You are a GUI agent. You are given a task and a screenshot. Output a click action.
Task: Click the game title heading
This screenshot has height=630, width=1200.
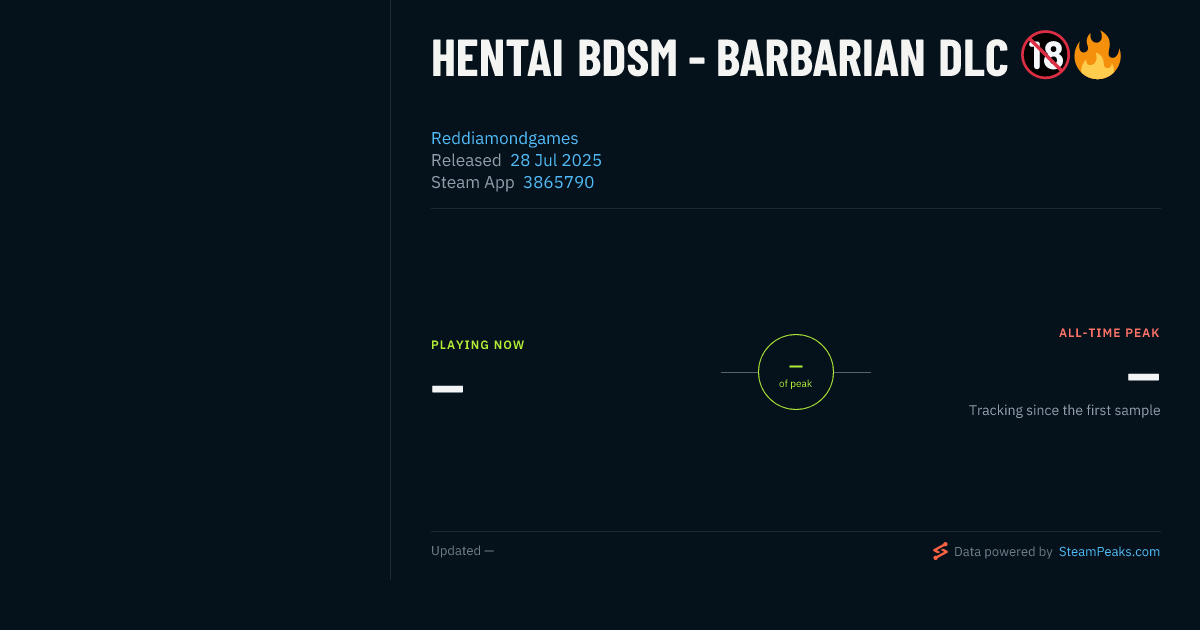tap(719, 58)
